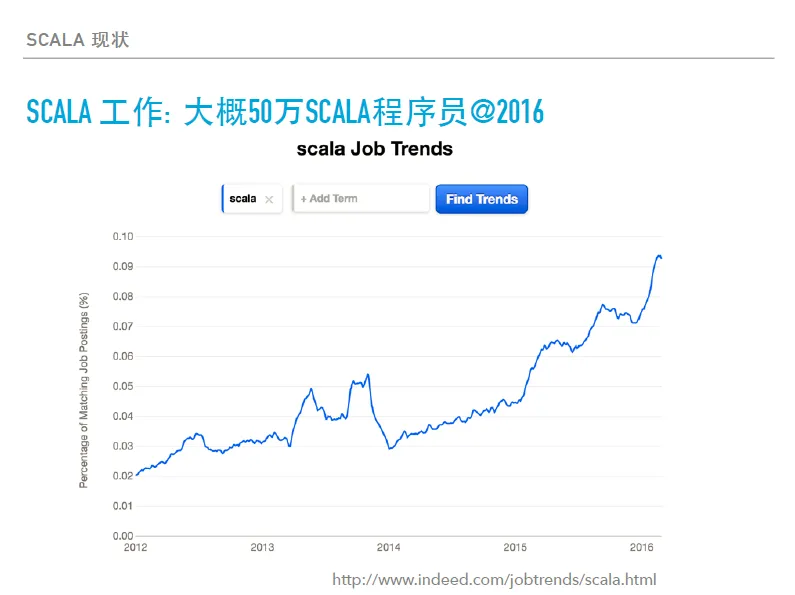Click the 0.01 y-axis value
The width and height of the screenshot is (795, 595).
pyautogui.click(x=123, y=506)
